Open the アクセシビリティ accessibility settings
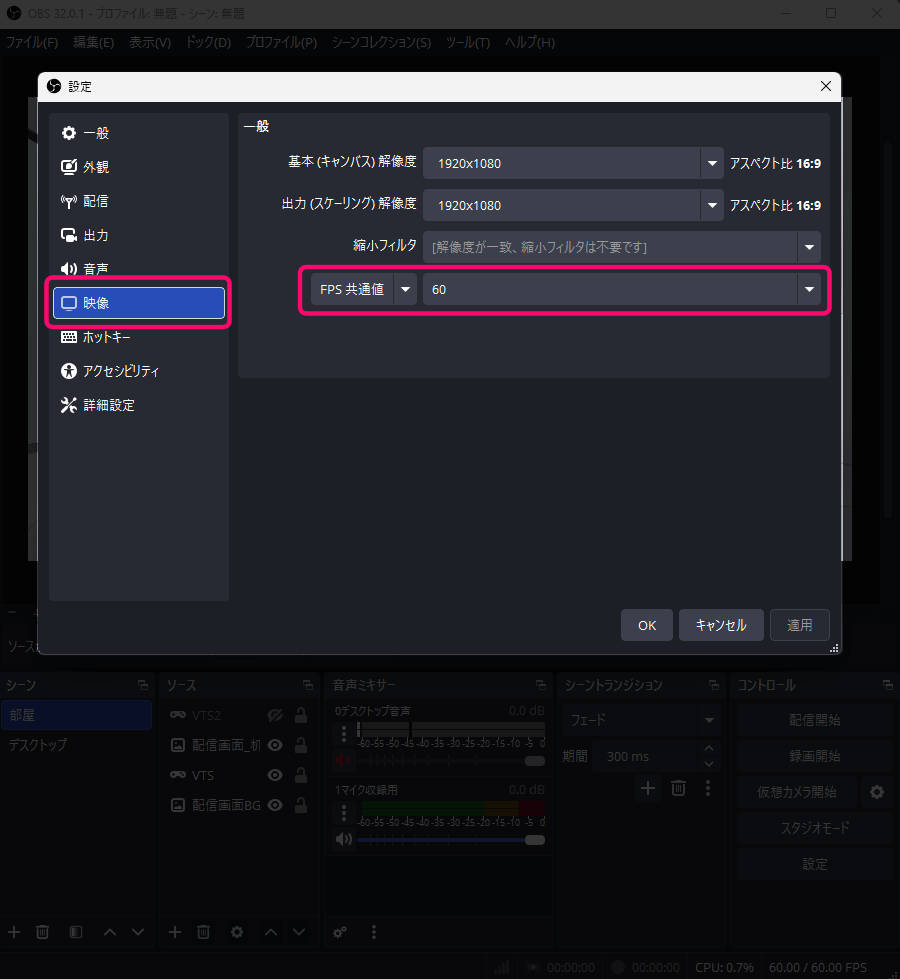The image size is (900, 979). [120, 371]
